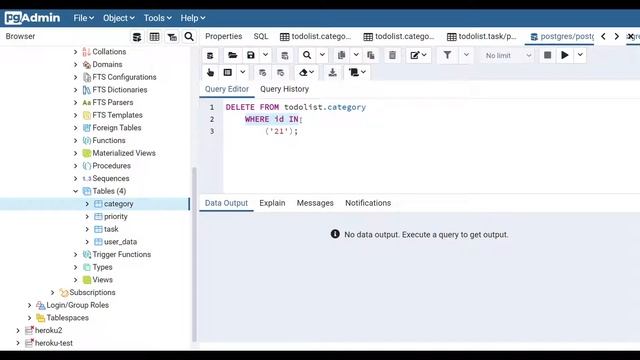Switch to the Properties tab
The height and width of the screenshot is (360, 640).
pyautogui.click(x=224, y=36)
